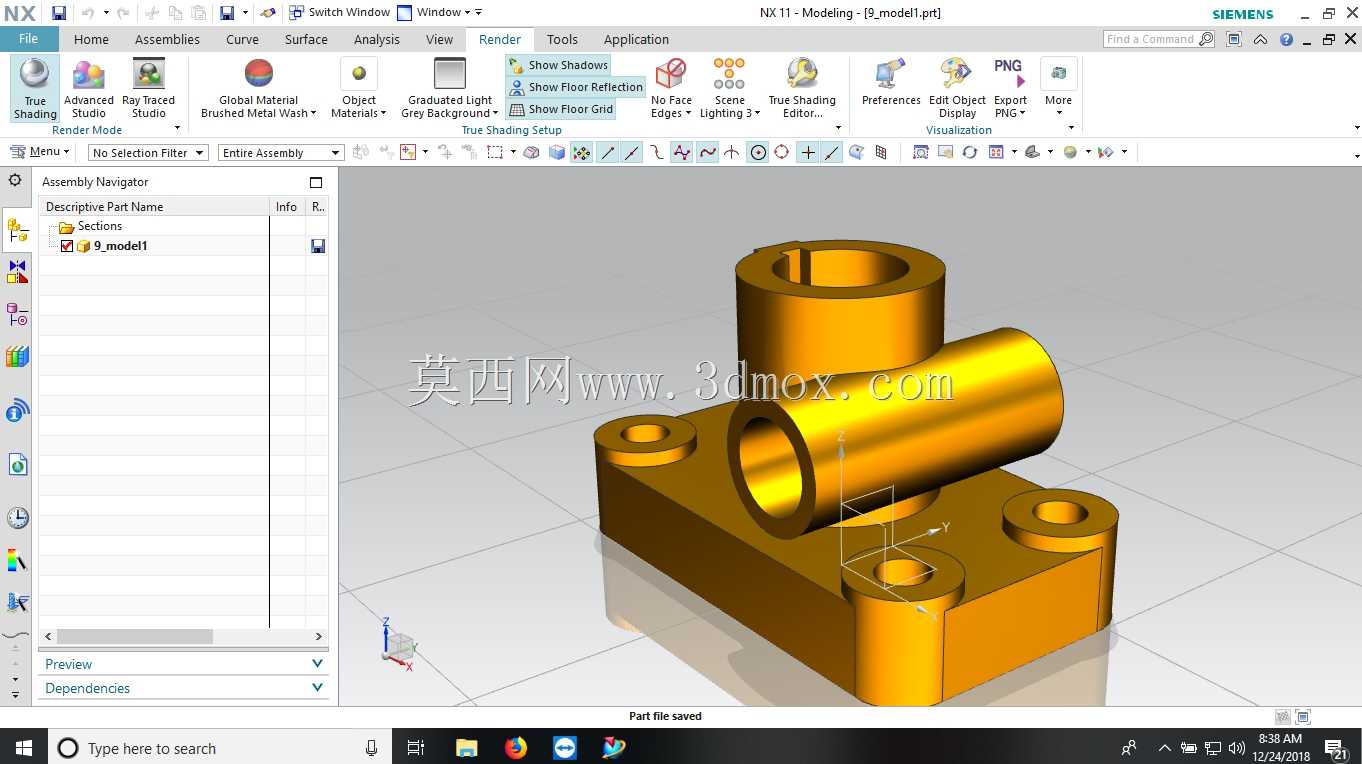Switch to the Assemblies tab
1362x764 pixels.
(167, 39)
